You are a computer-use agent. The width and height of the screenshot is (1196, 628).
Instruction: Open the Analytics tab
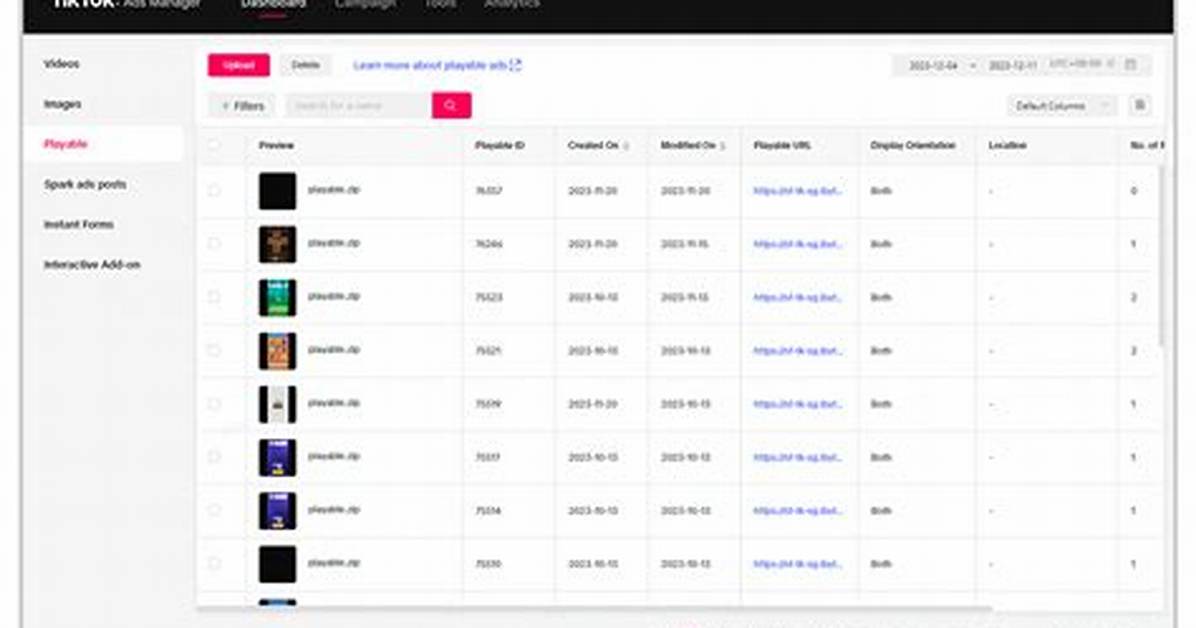coord(512,5)
